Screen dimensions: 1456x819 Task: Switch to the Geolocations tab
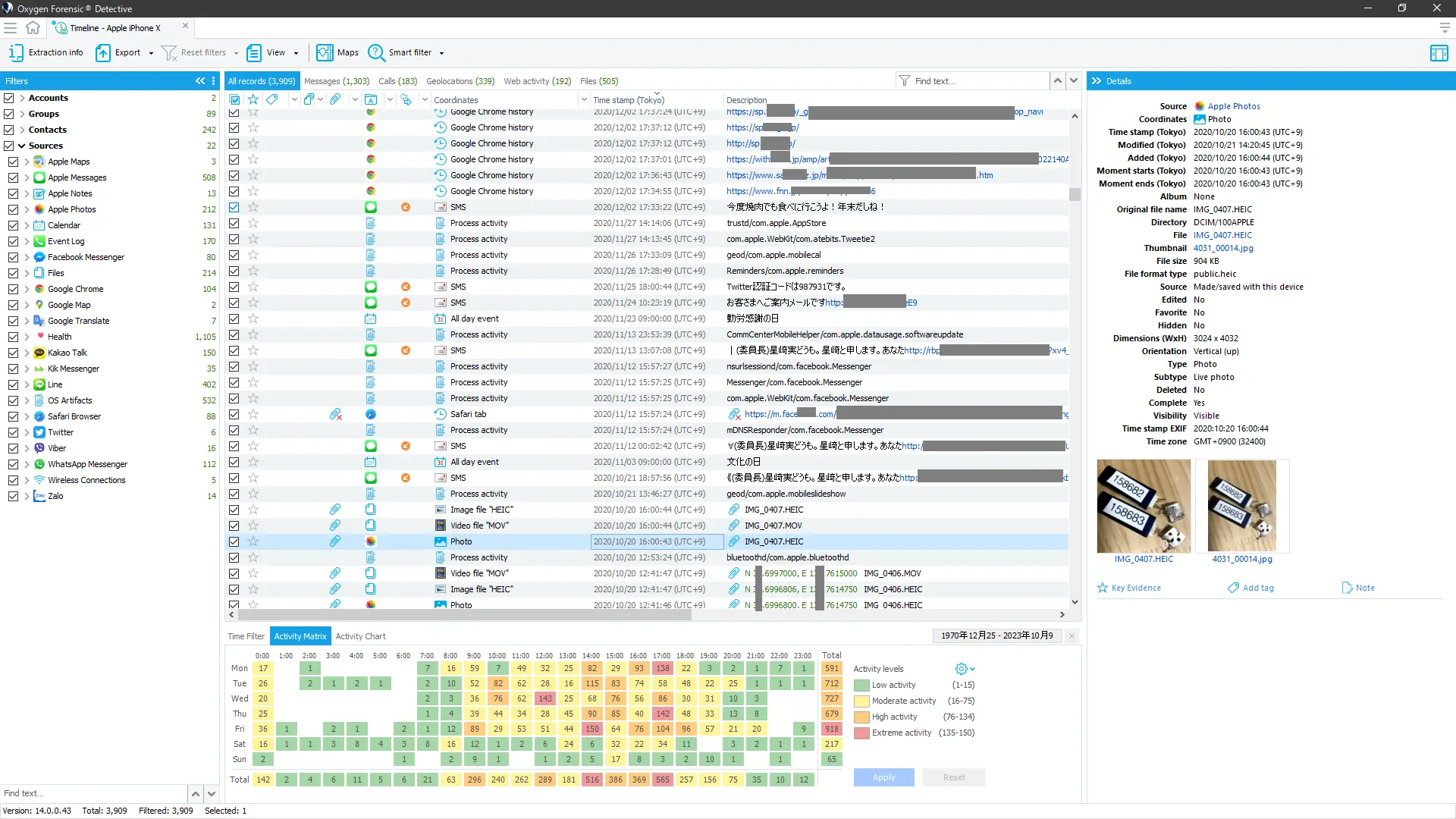pos(460,81)
